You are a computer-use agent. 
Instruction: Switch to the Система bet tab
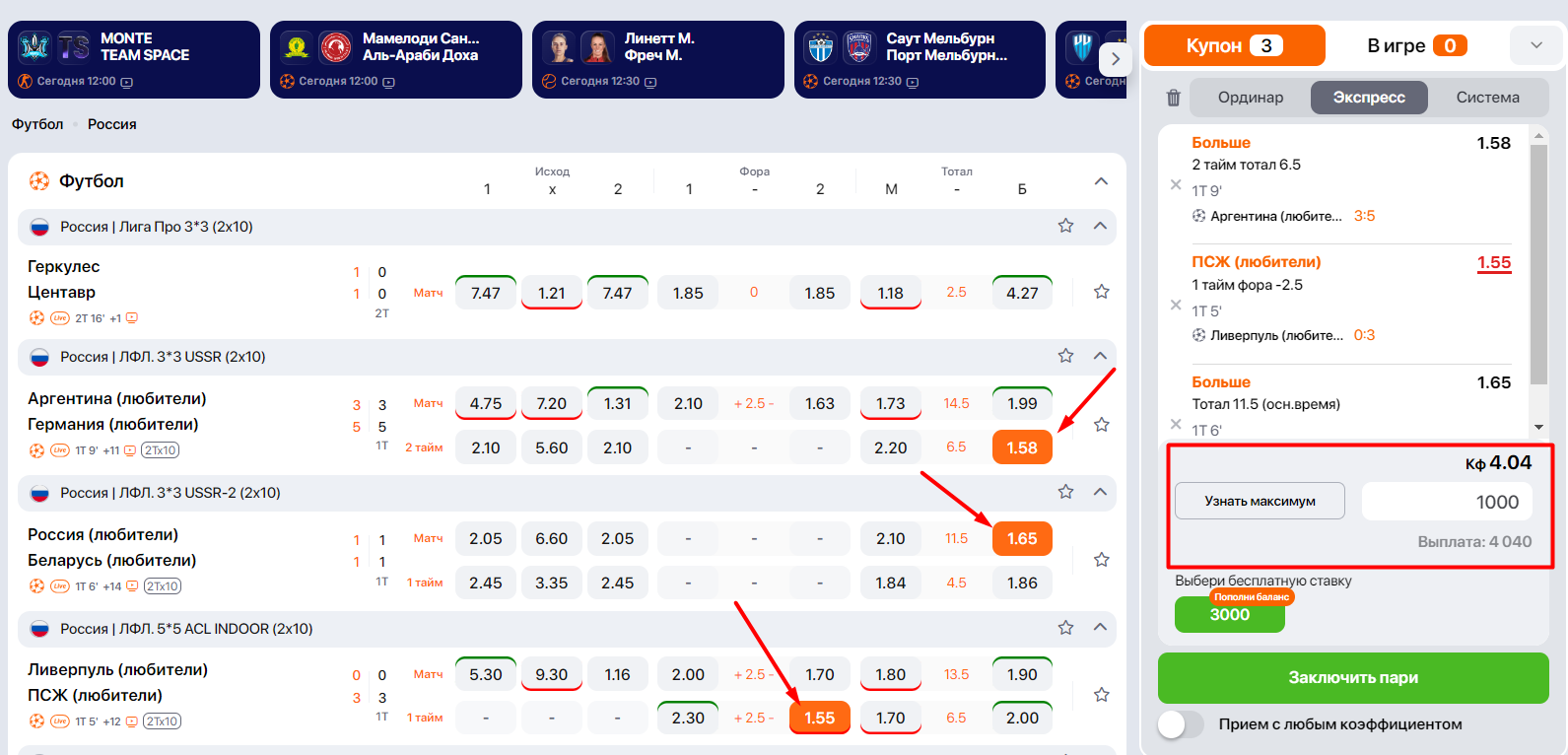1487,98
